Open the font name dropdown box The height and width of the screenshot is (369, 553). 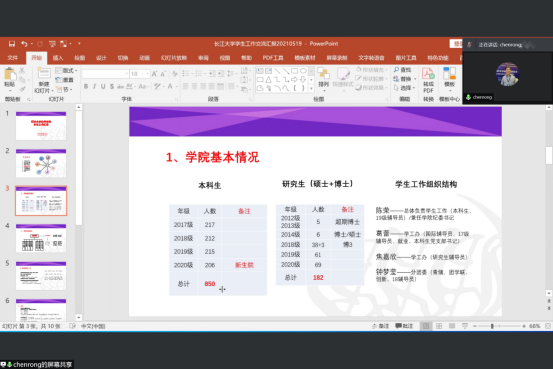pos(105,74)
